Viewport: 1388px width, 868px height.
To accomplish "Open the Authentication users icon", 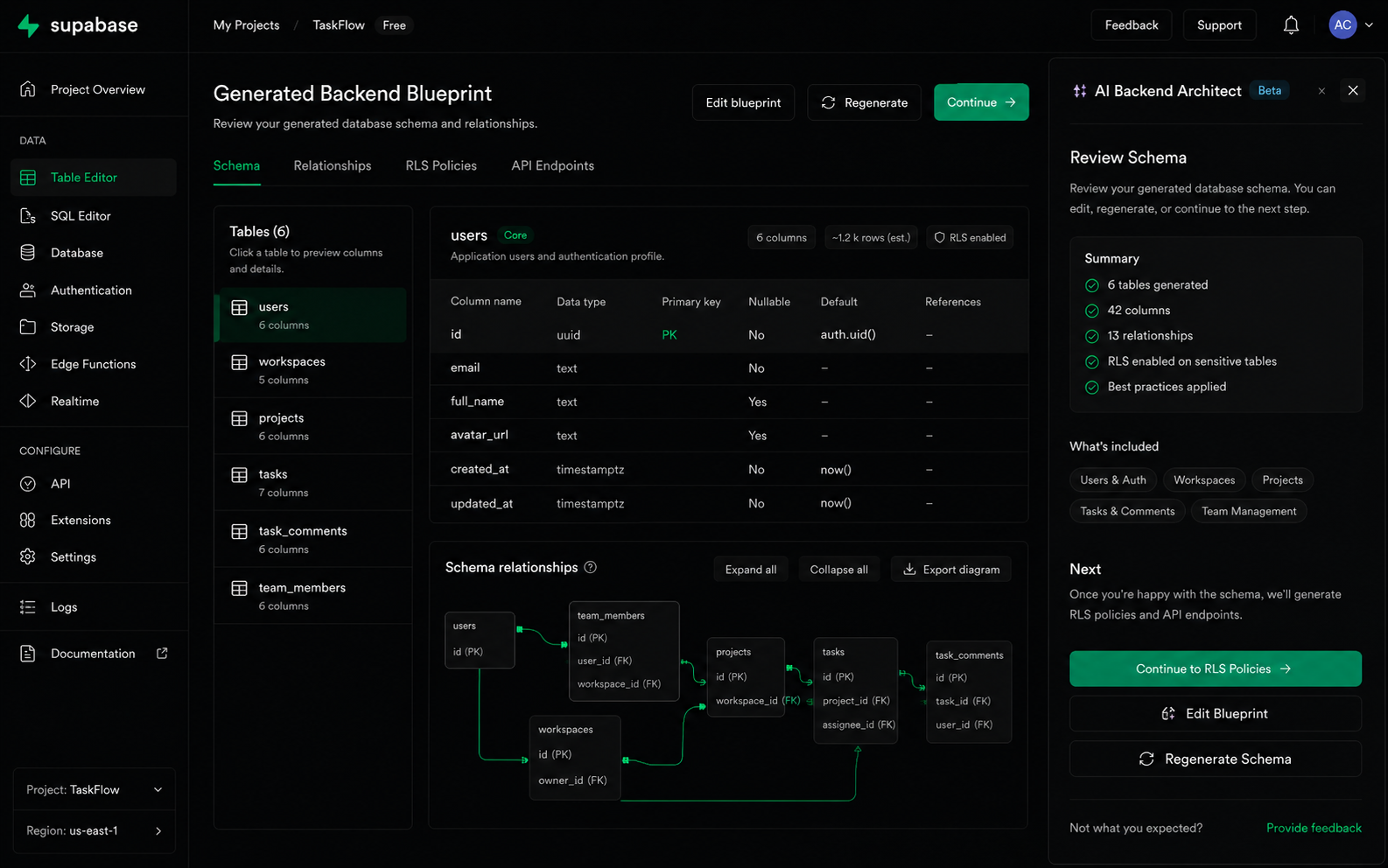I will tap(28, 290).
